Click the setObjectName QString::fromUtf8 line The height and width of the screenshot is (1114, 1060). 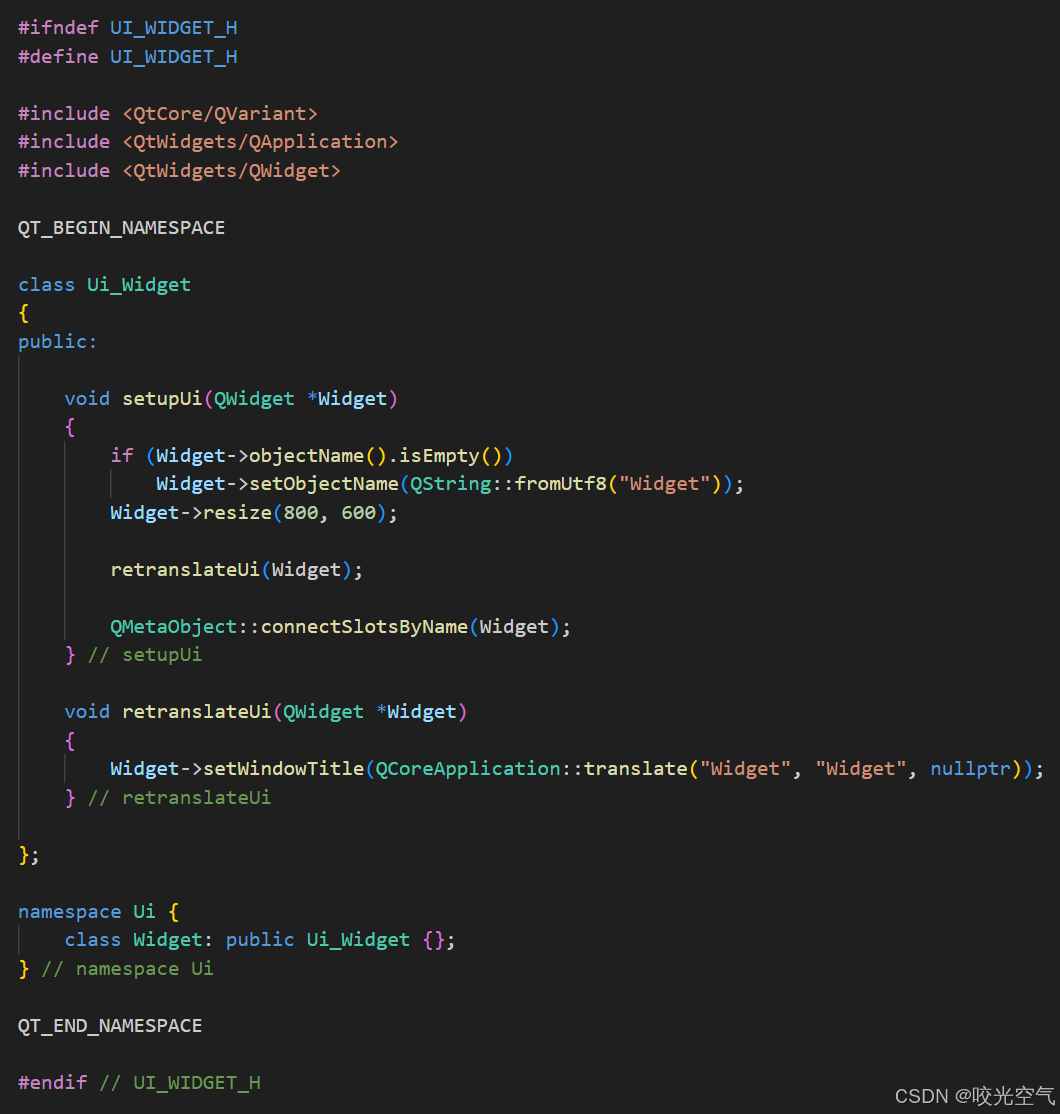tap(450, 484)
